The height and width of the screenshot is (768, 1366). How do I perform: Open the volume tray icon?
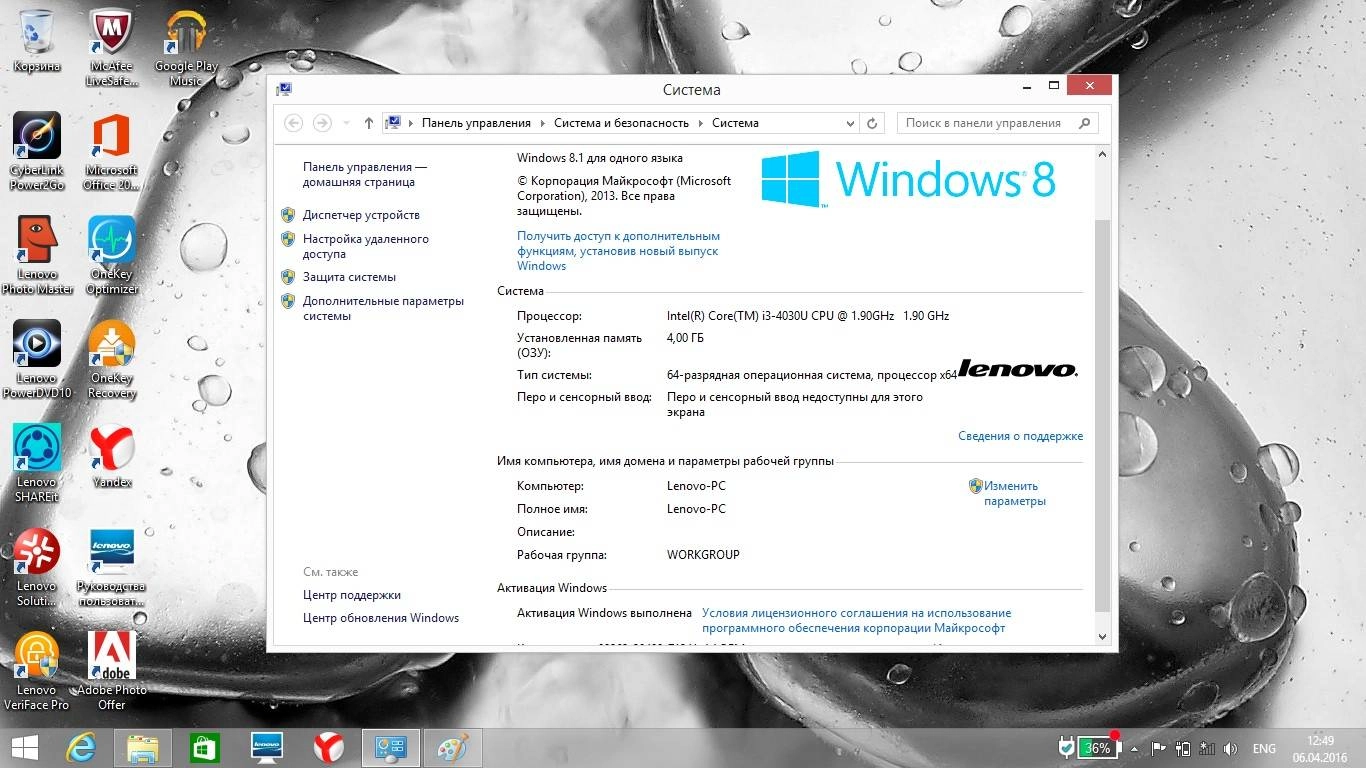pyautogui.click(x=1230, y=749)
